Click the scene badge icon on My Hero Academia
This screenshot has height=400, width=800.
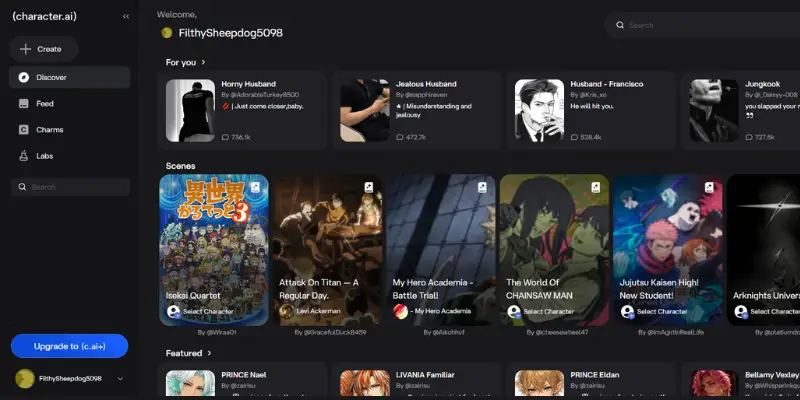coord(482,188)
